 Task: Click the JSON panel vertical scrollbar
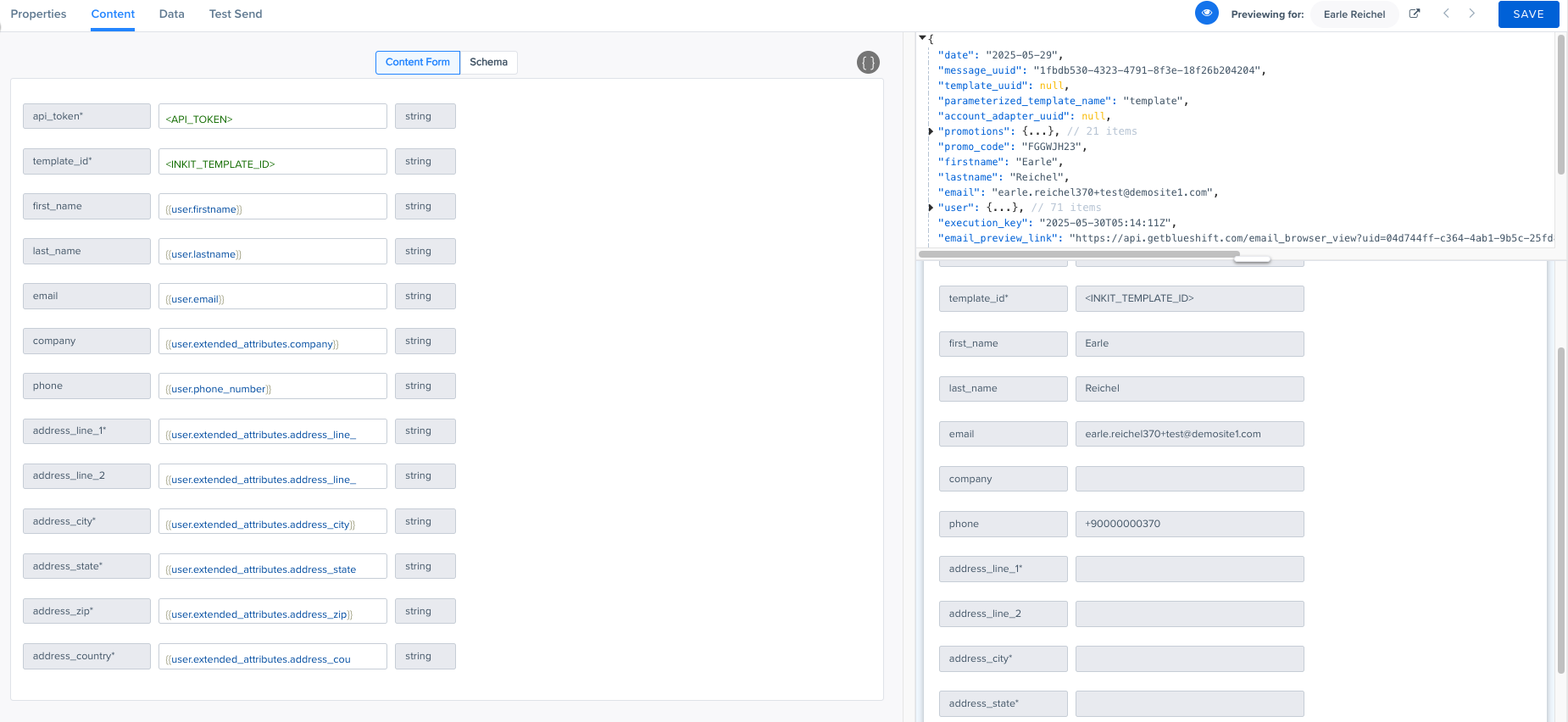point(1560,104)
